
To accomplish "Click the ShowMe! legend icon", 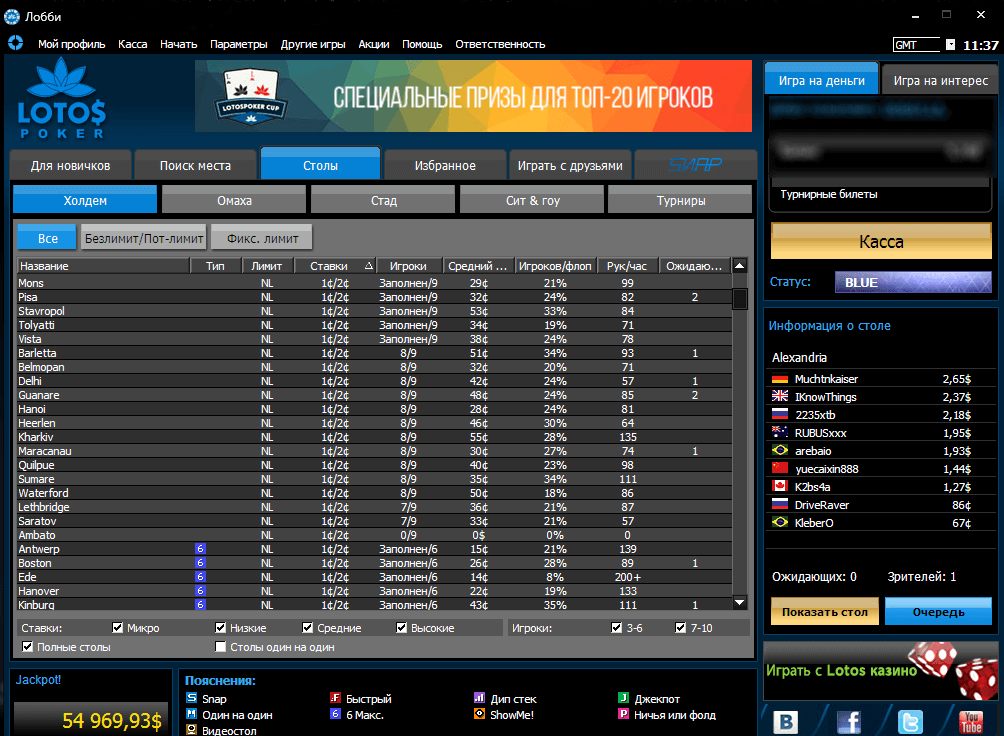I will pos(480,715).
